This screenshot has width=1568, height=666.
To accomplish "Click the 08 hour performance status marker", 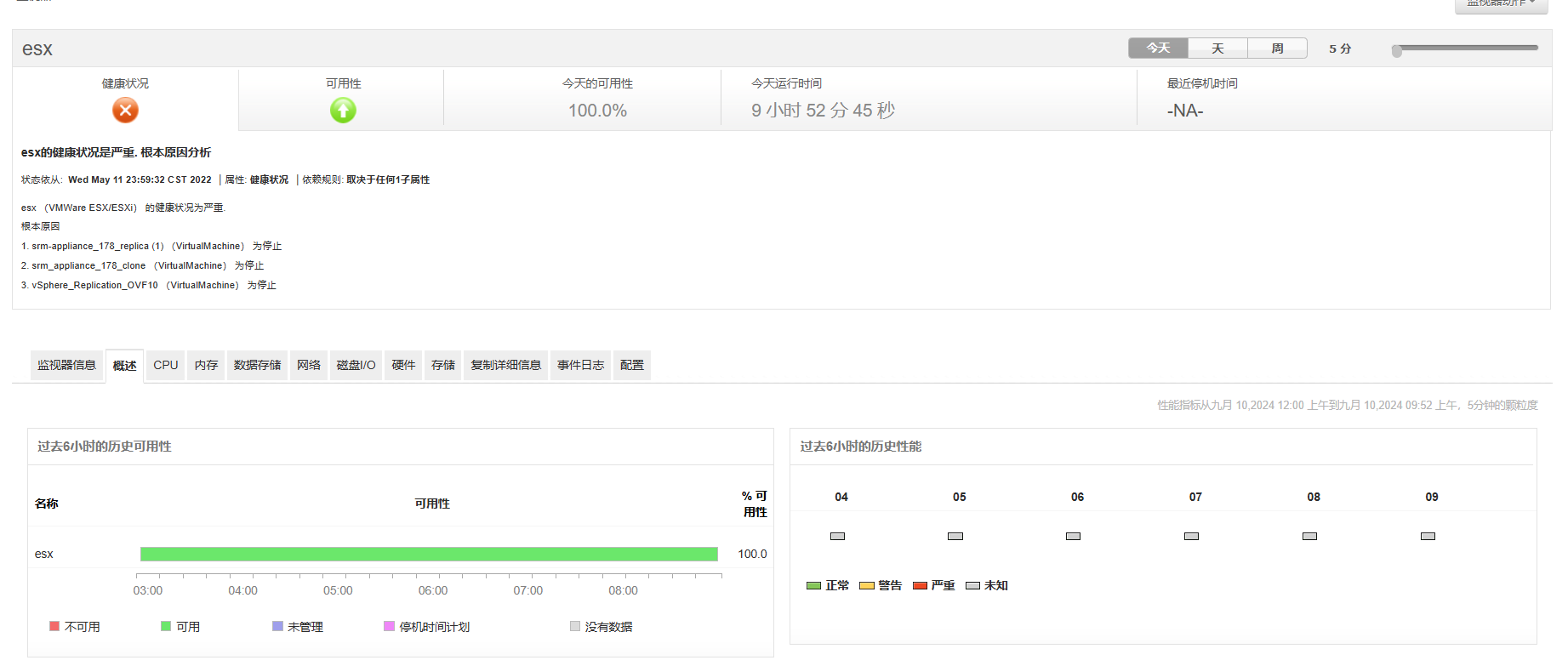I will point(1309,536).
